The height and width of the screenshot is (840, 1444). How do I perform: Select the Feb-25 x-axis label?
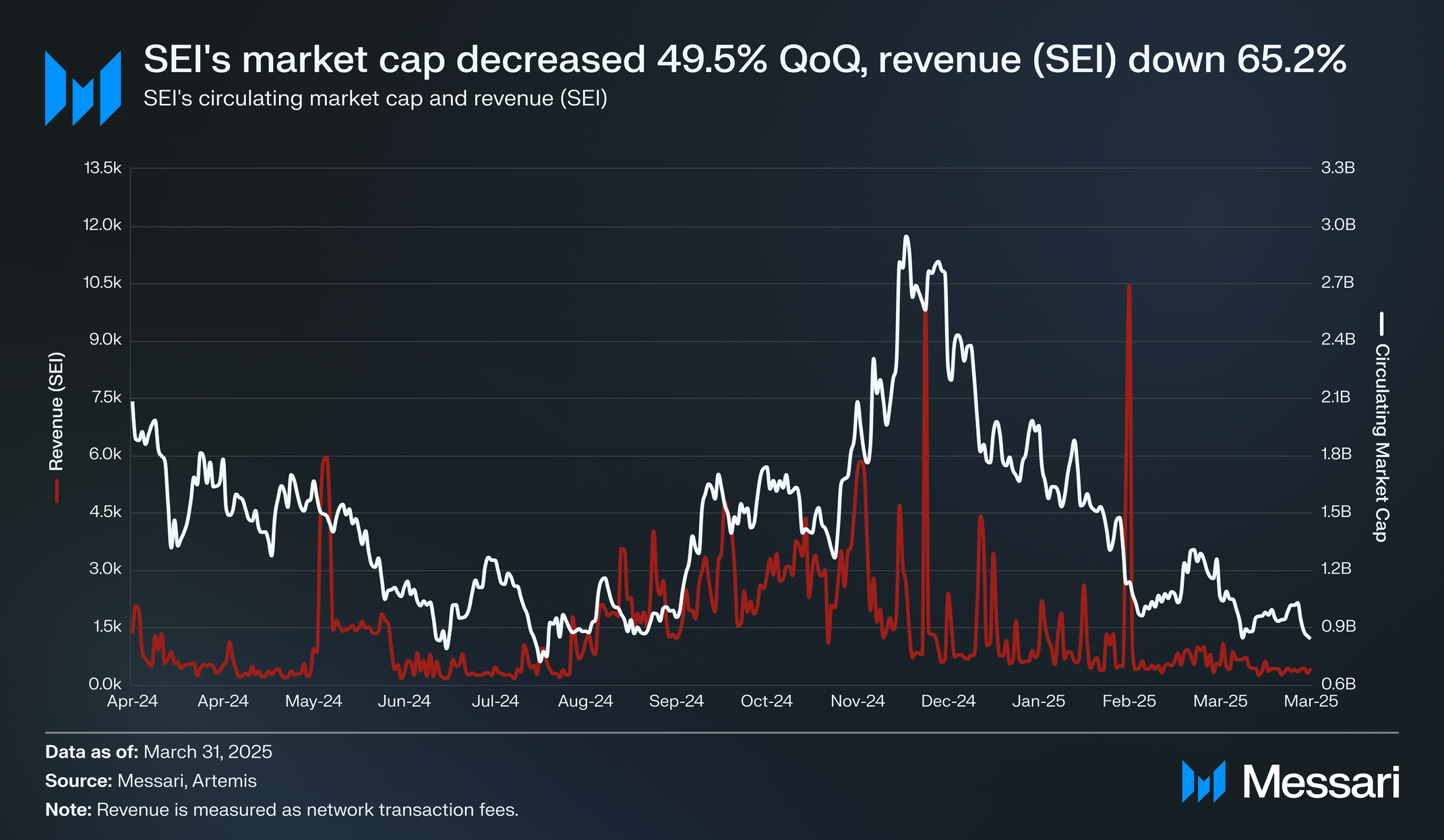coord(1129,701)
